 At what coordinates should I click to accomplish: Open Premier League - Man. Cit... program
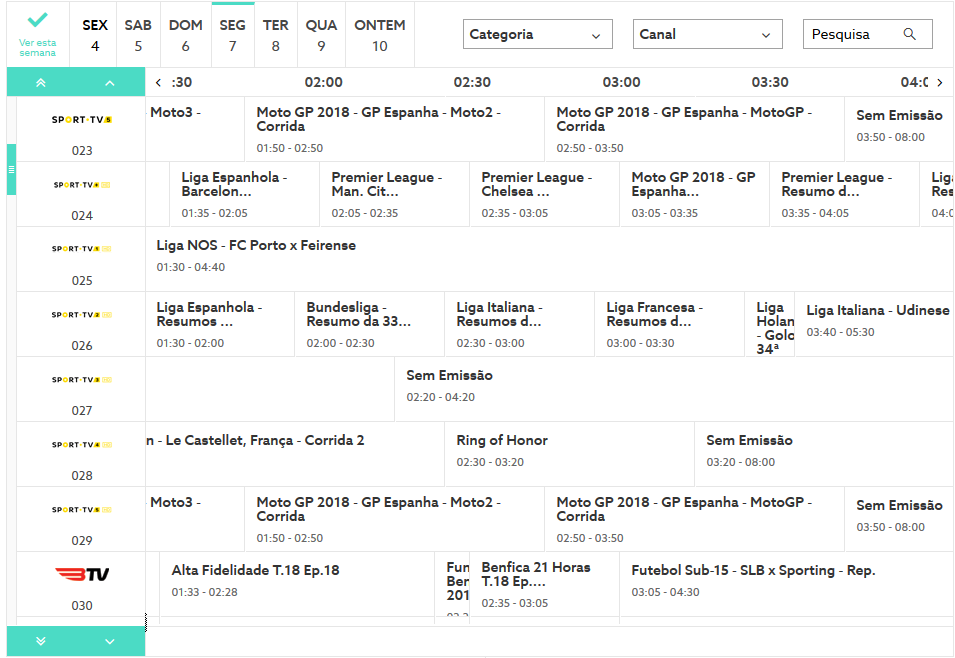[x=395, y=194]
